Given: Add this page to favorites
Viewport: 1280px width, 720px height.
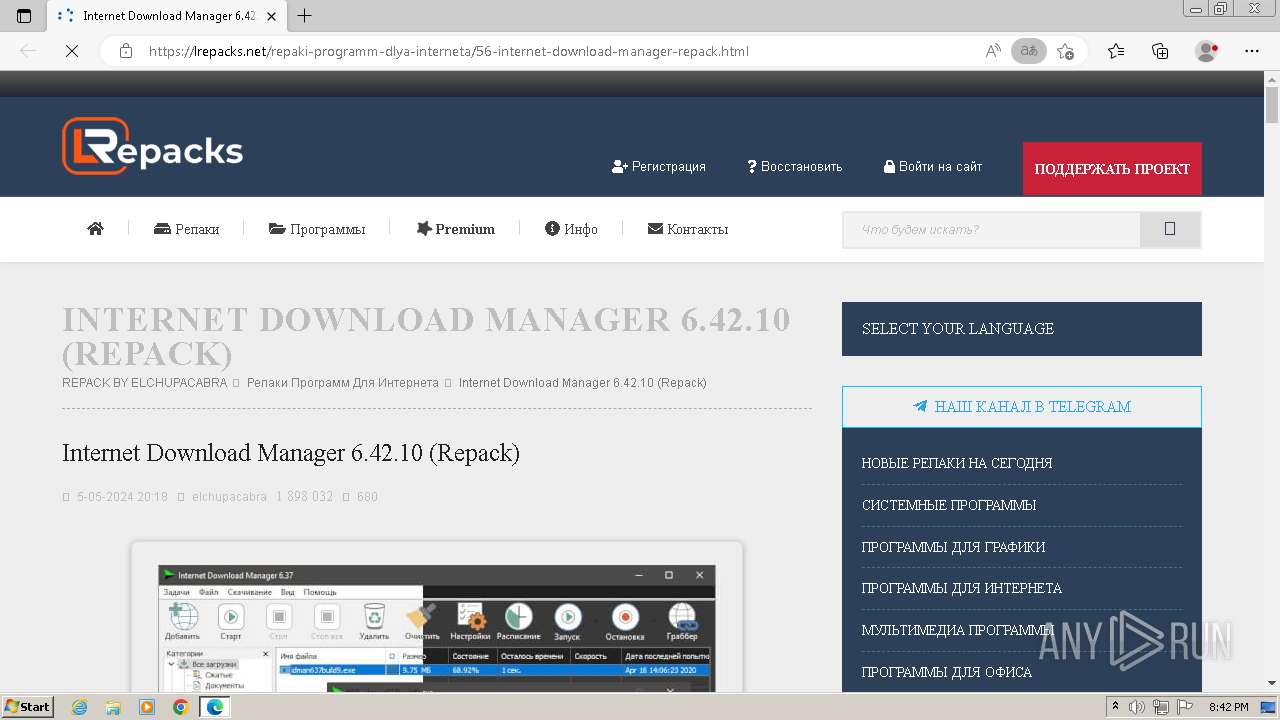Looking at the screenshot, I should 1065,51.
